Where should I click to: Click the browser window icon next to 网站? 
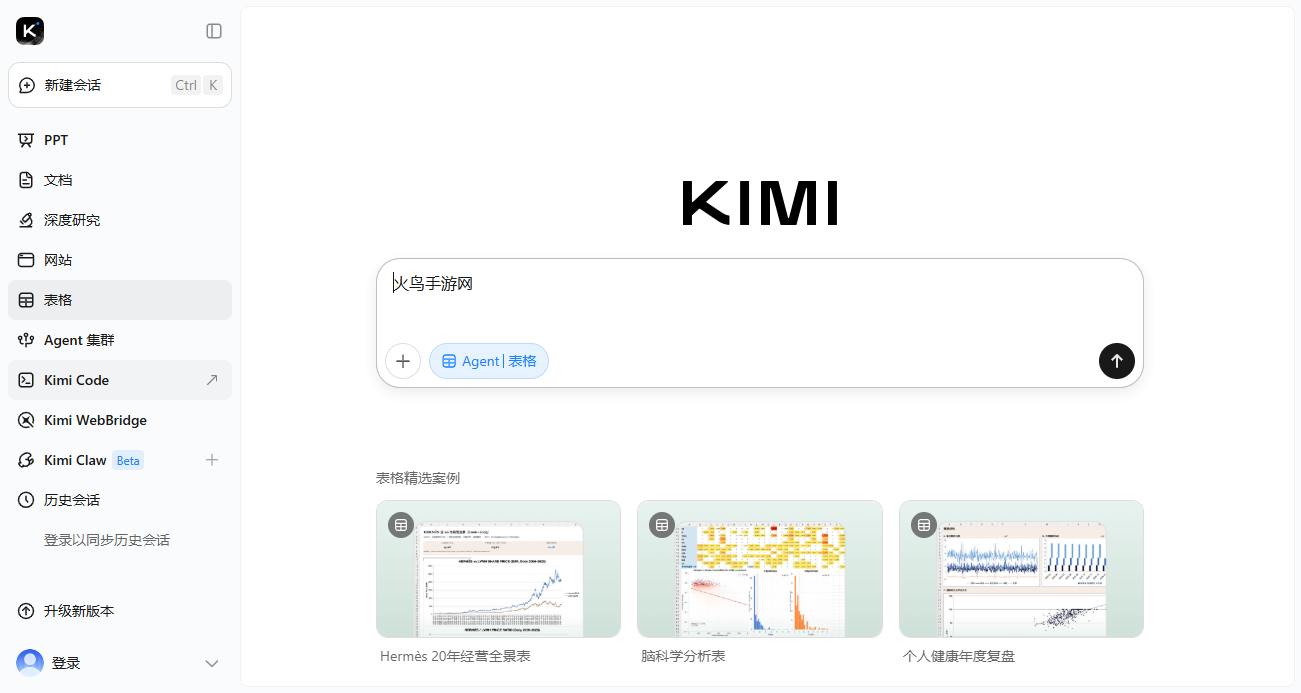26,260
